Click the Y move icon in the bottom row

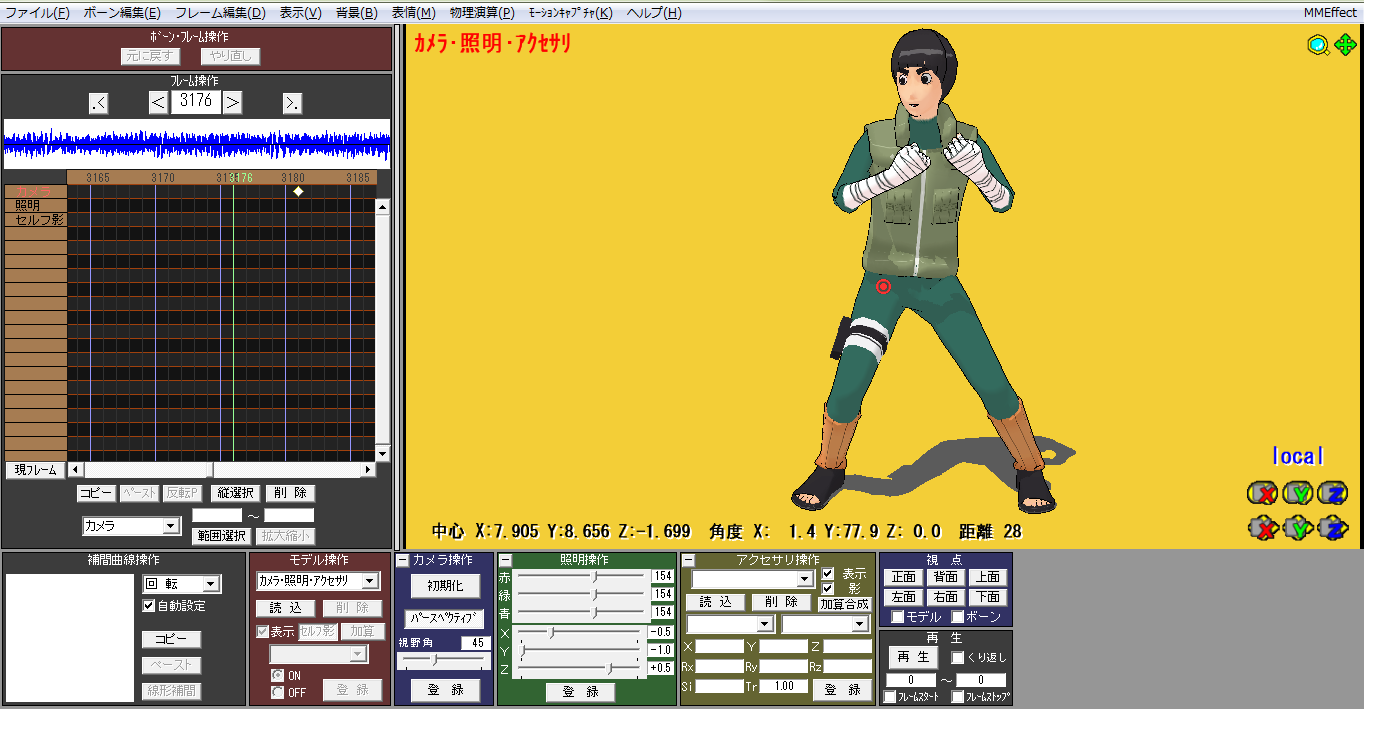coord(1297,527)
